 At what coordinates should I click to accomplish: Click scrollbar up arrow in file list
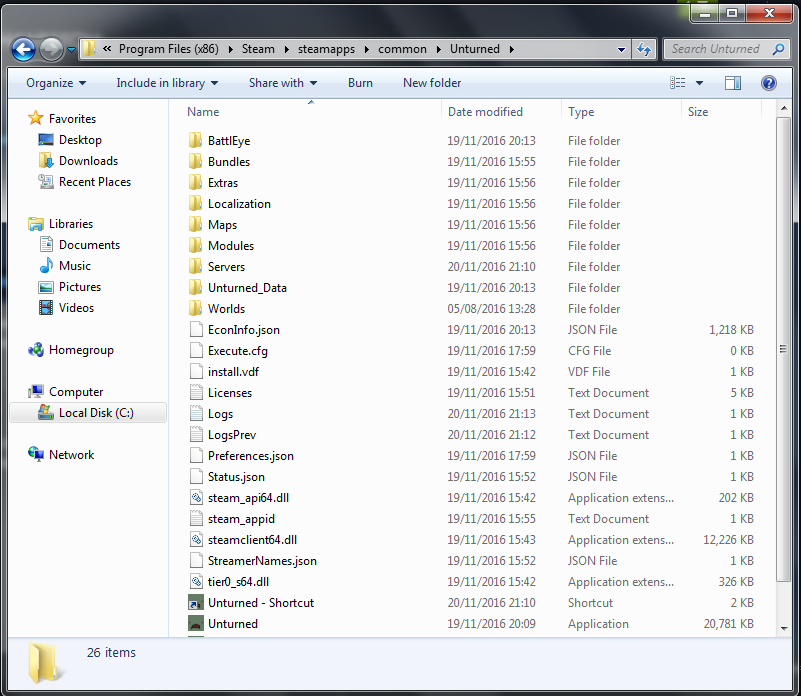coord(784,108)
